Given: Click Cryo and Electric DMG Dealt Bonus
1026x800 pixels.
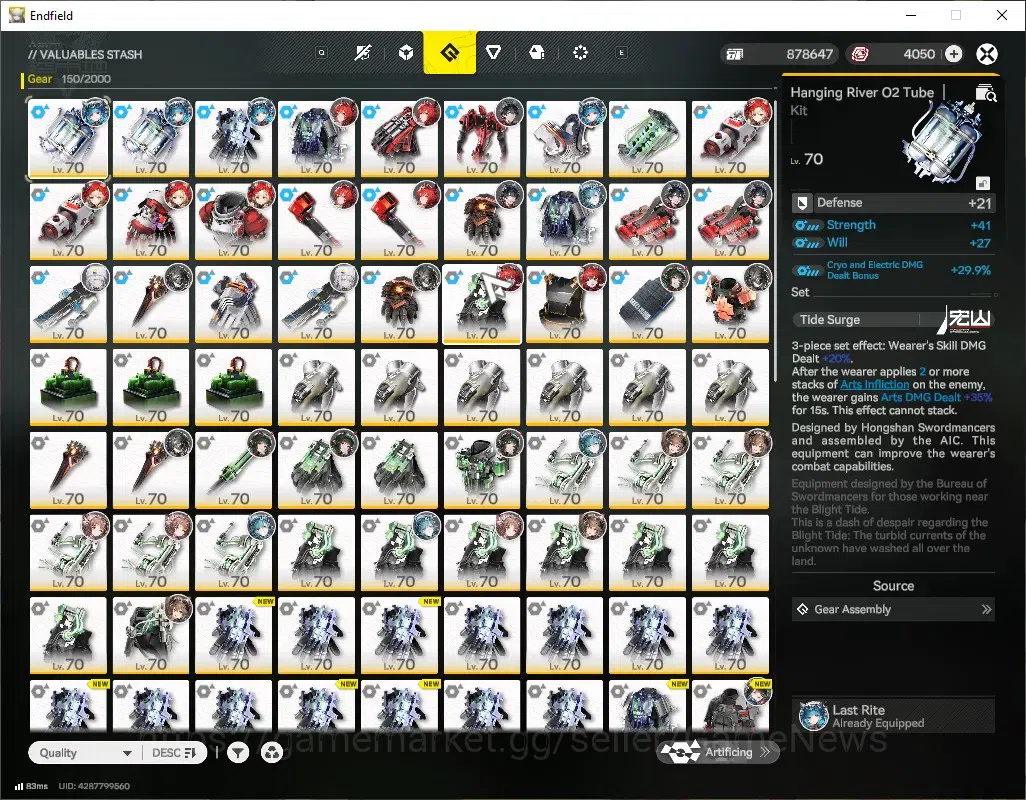Looking at the screenshot, I should (893, 270).
